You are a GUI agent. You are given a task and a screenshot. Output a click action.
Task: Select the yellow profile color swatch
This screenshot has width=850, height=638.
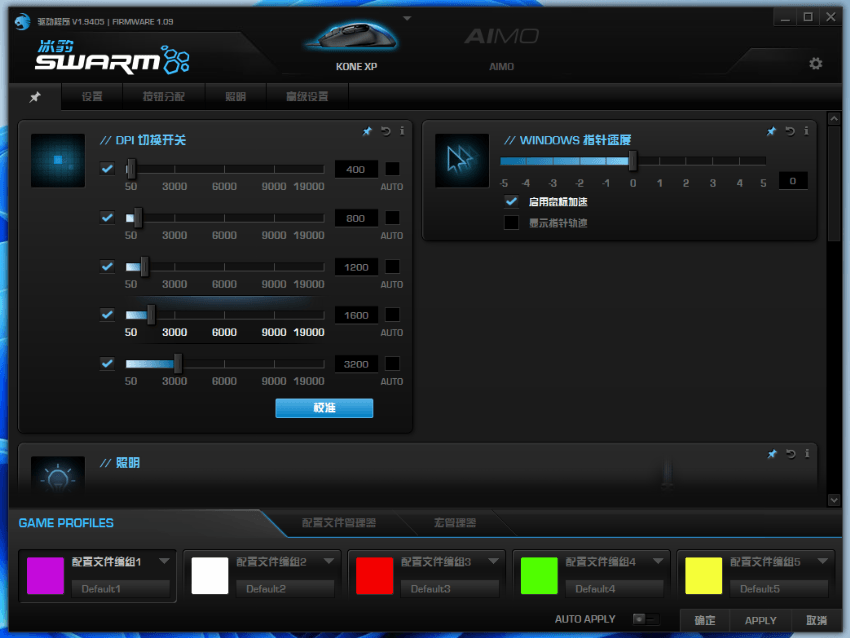tap(704, 576)
